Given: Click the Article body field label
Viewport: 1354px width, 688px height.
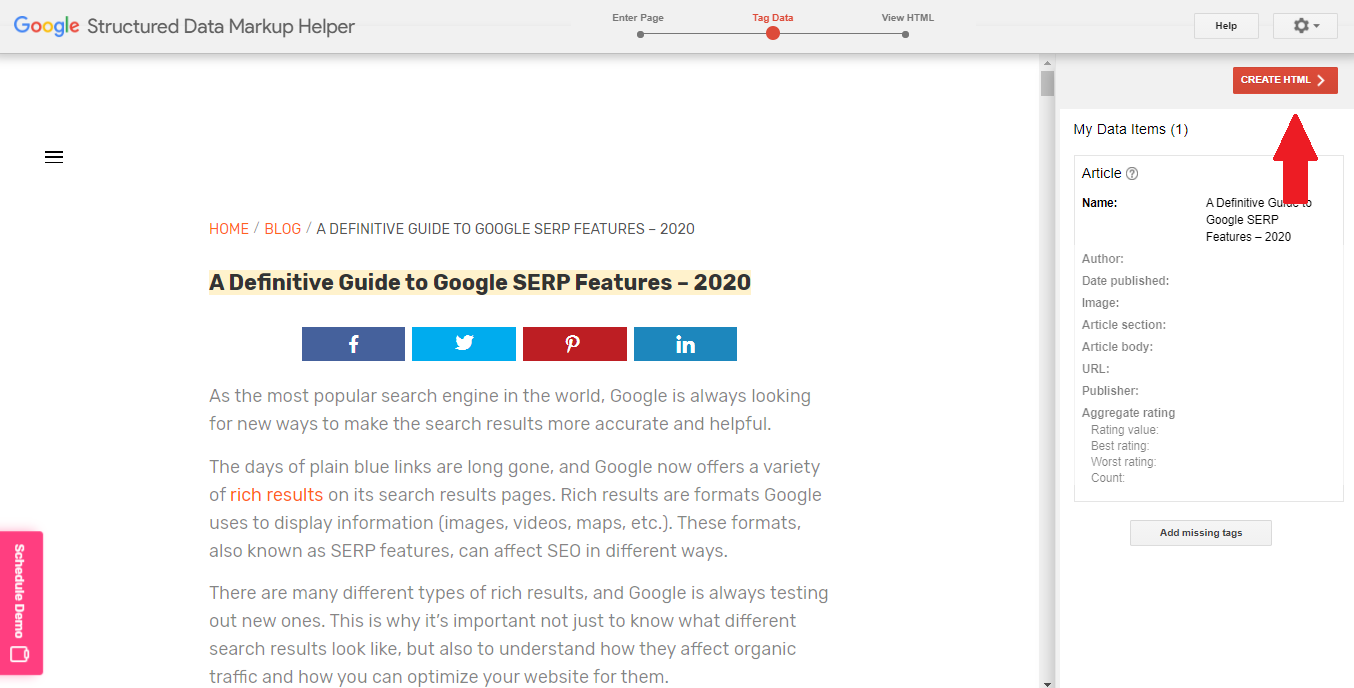Looking at the screenshot, I should (x=1117, y=347).
